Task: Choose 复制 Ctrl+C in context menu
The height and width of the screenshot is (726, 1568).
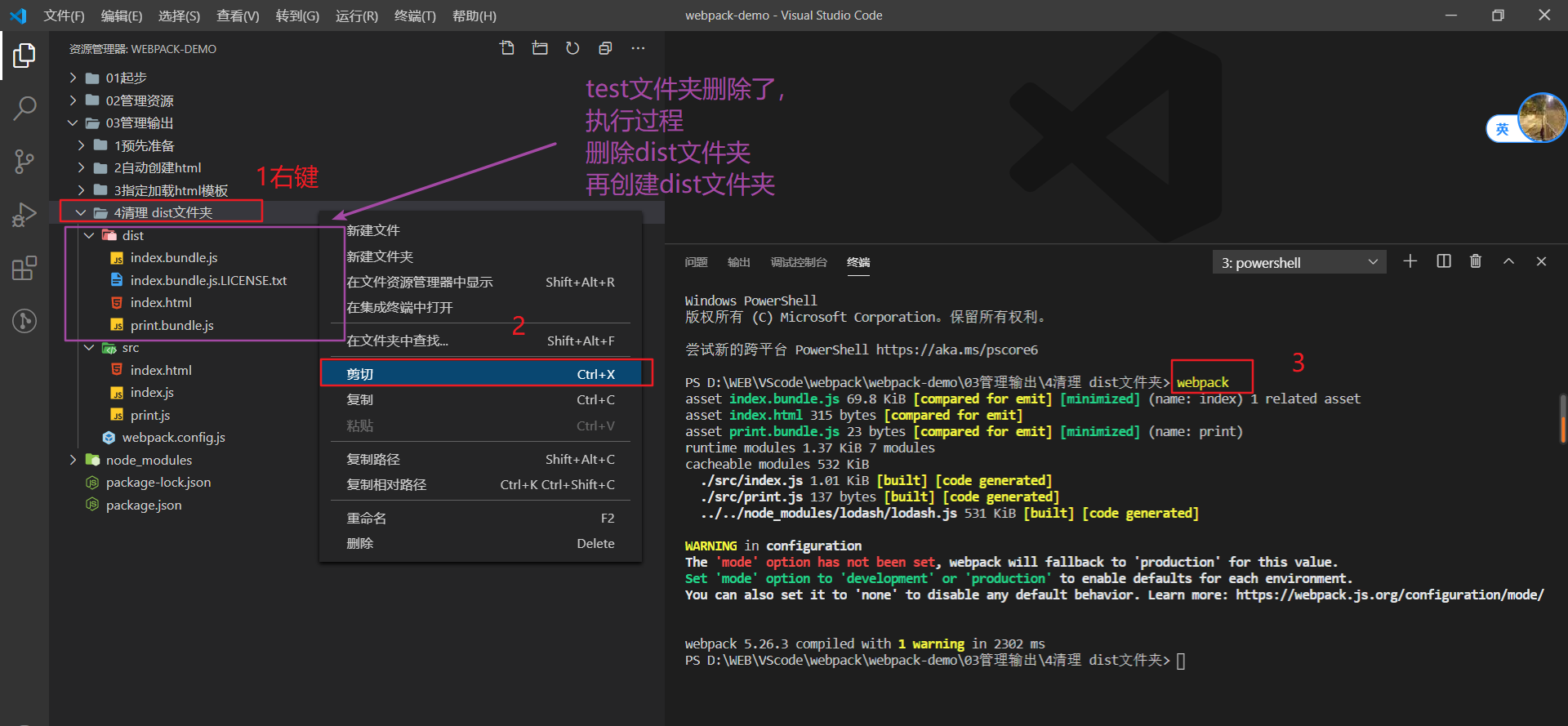Action: click(x=480, y=399)
